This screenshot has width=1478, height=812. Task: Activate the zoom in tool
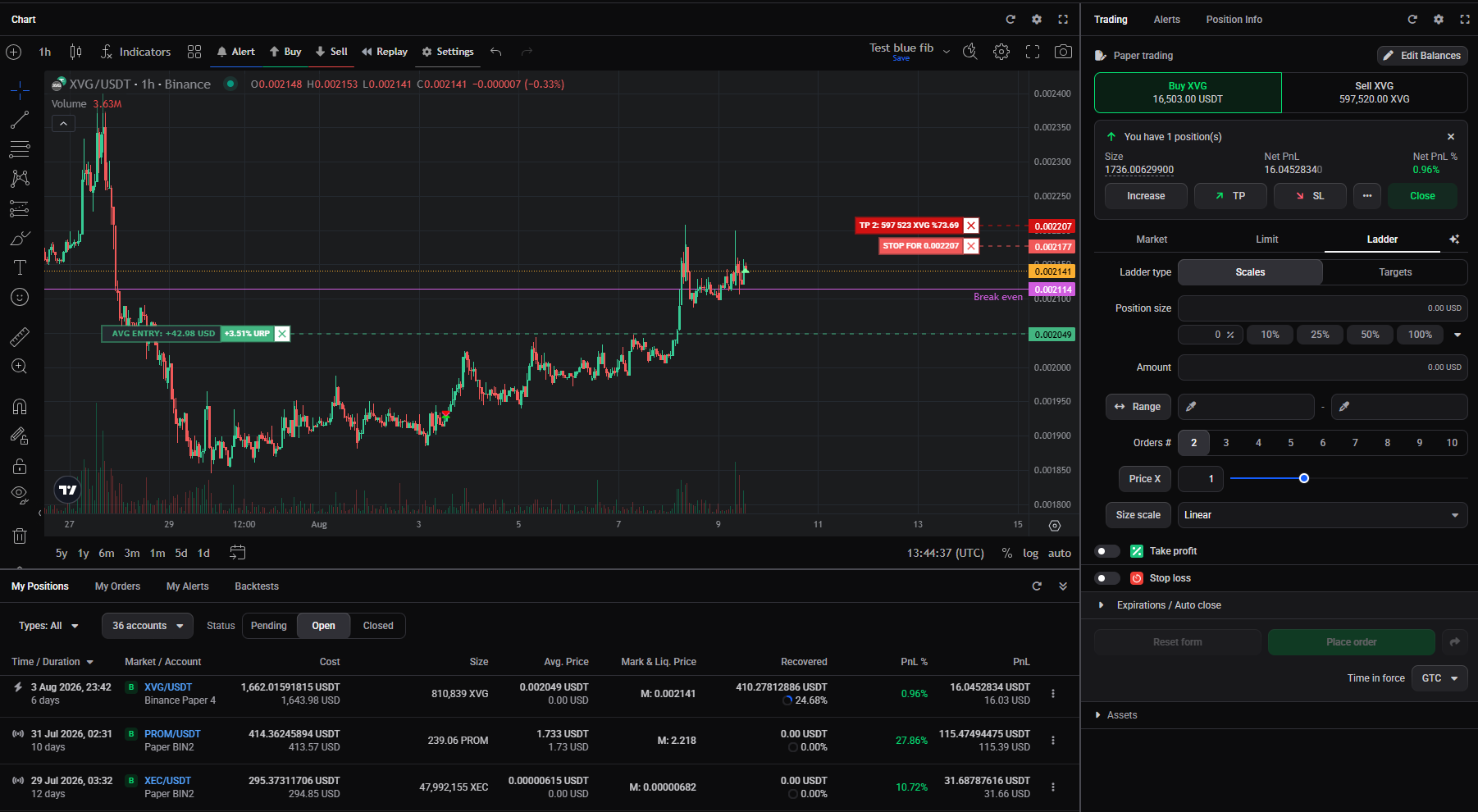(x=20, y=367)
